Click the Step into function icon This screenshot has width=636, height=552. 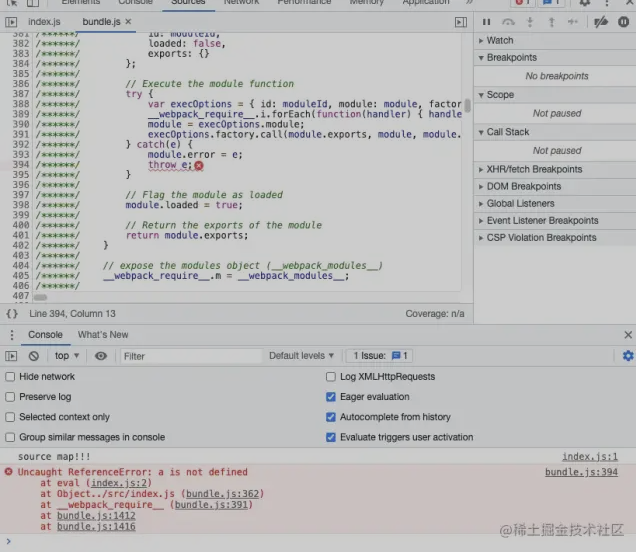[x=530, y=22]
